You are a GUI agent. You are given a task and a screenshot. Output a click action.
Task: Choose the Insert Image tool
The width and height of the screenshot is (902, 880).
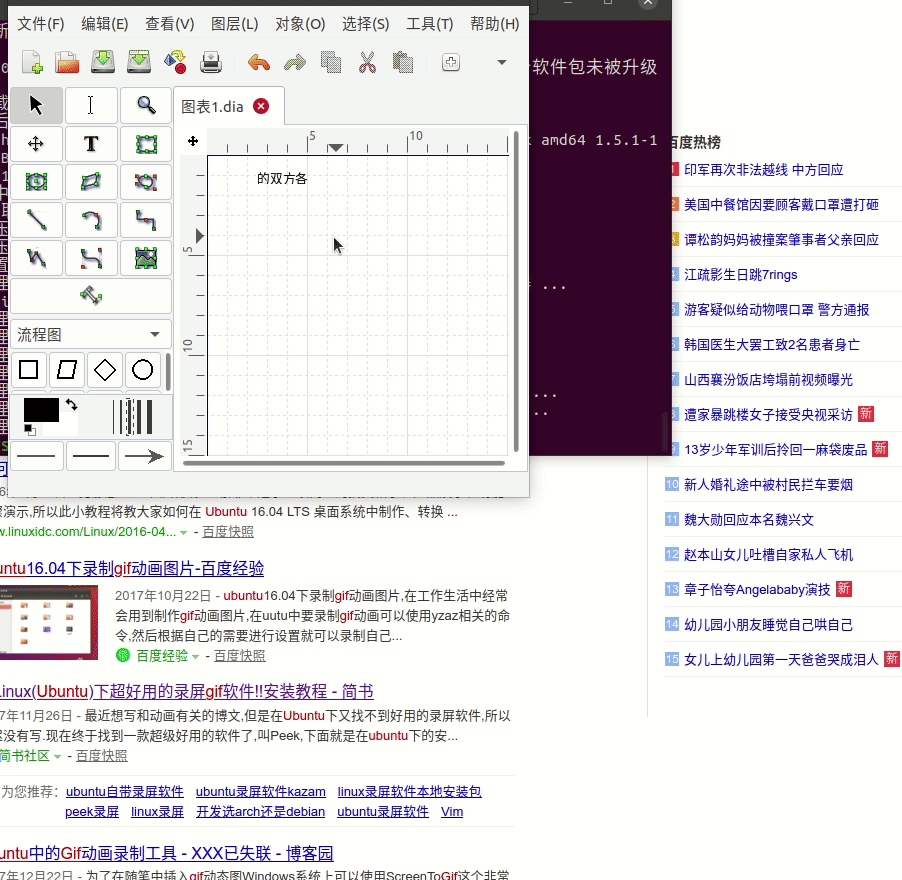[145, 258]
